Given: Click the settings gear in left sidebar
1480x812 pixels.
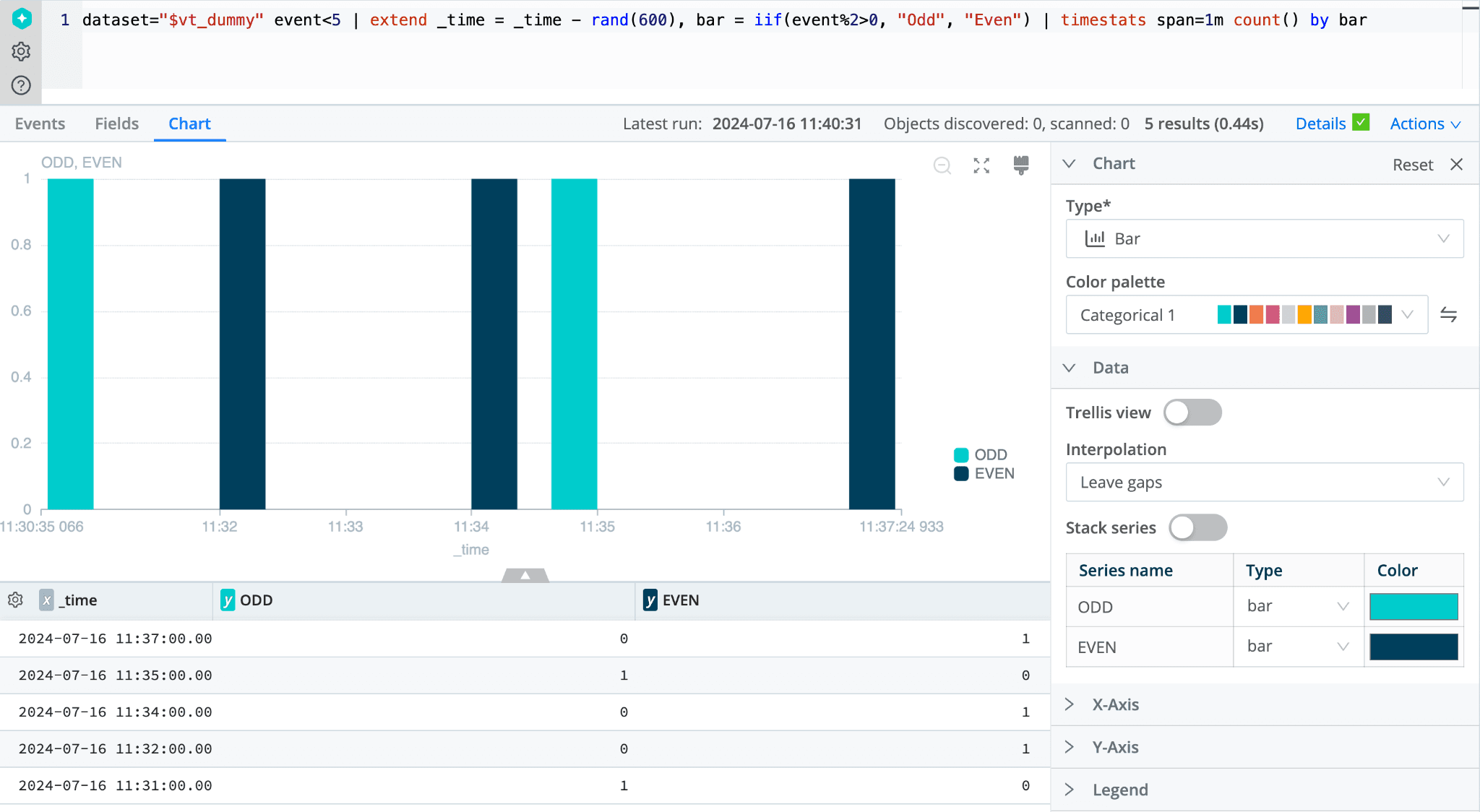Looking at the screenshot, I should pyautogui.click(x=21, y=51).
